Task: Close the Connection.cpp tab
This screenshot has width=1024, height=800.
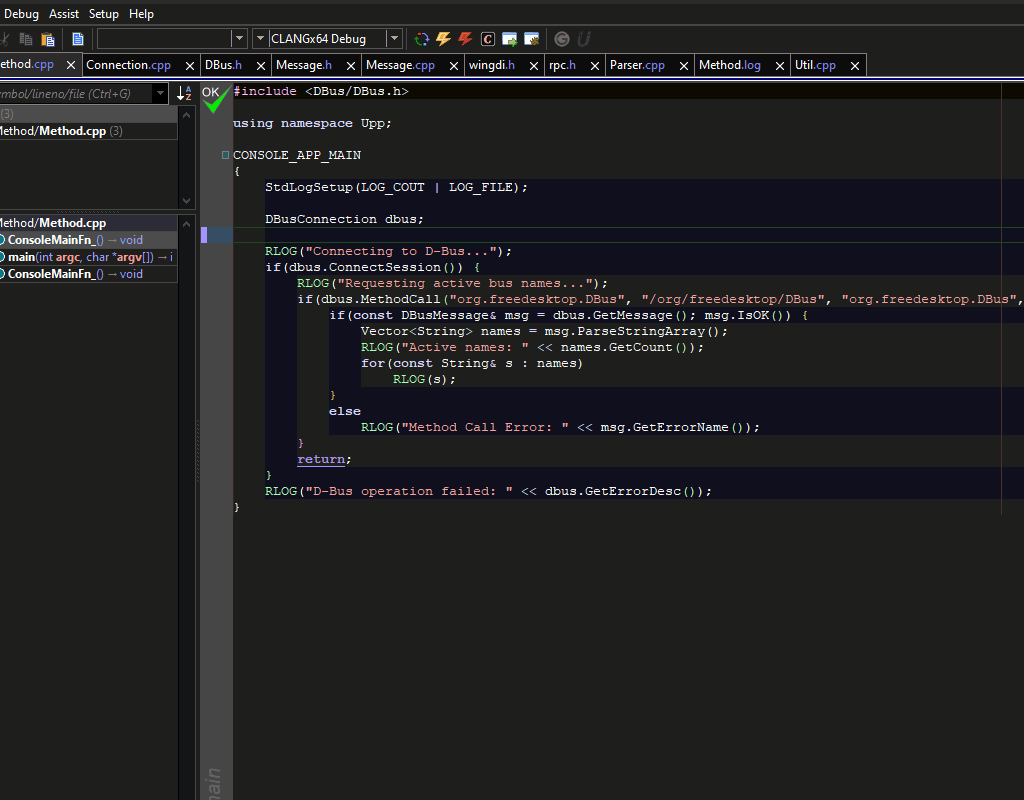Action: [190, 65]
